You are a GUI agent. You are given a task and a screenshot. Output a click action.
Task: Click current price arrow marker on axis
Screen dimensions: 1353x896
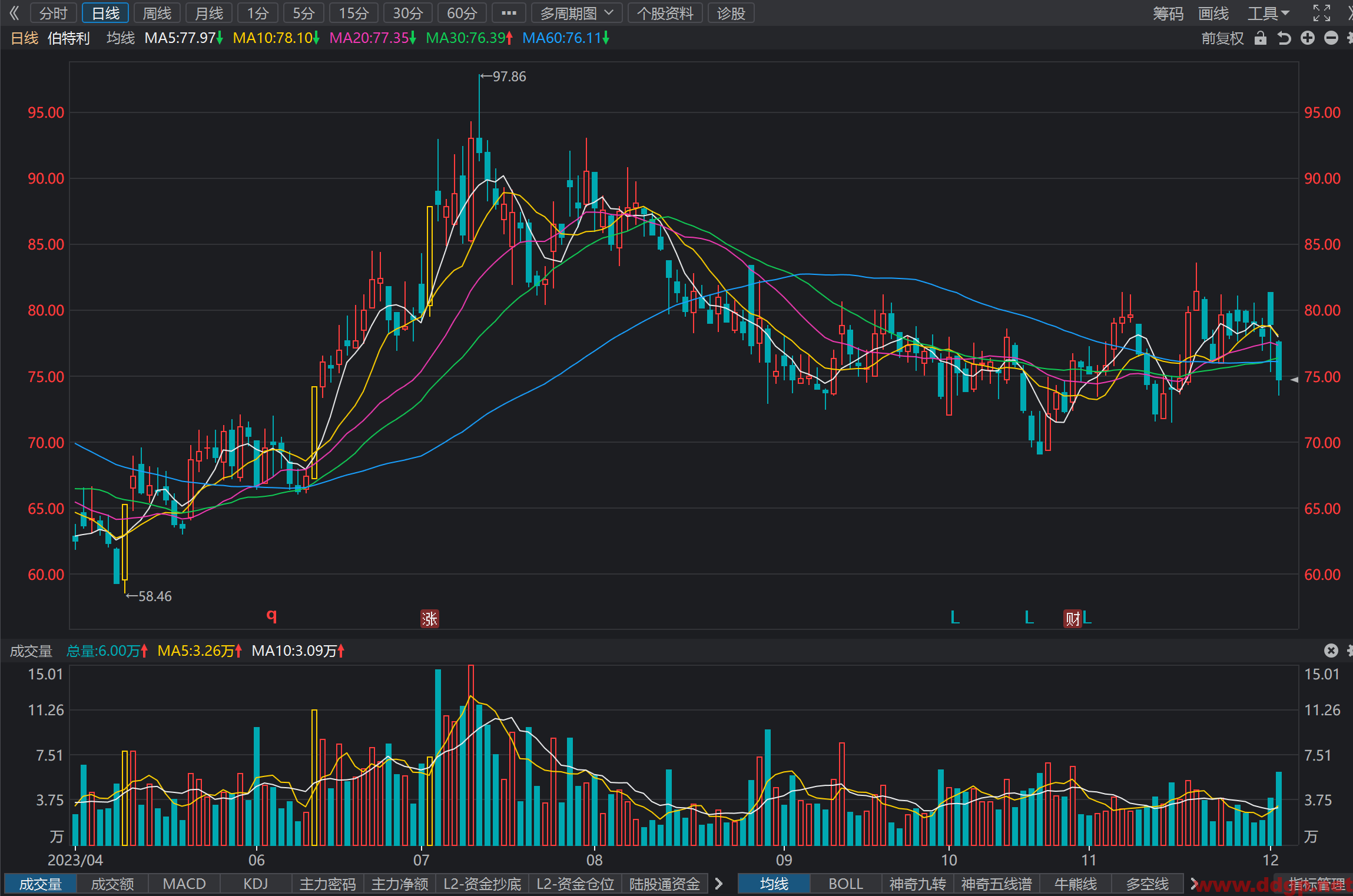click(1294, 380)
